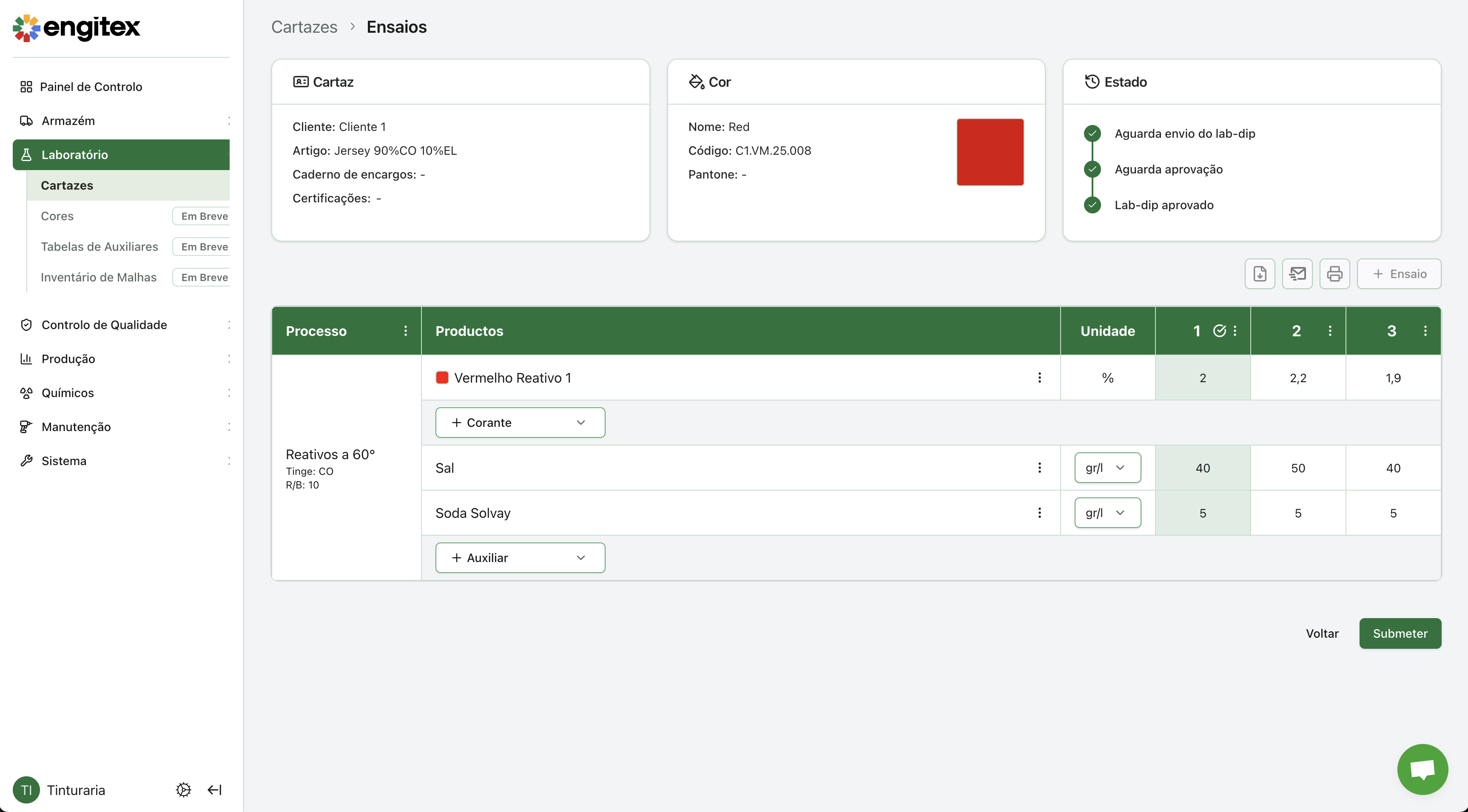This screenshot has width=1468, height=812.
Task: Click the Aguarda aprovação status check
Action: [x=1092, y=169]
